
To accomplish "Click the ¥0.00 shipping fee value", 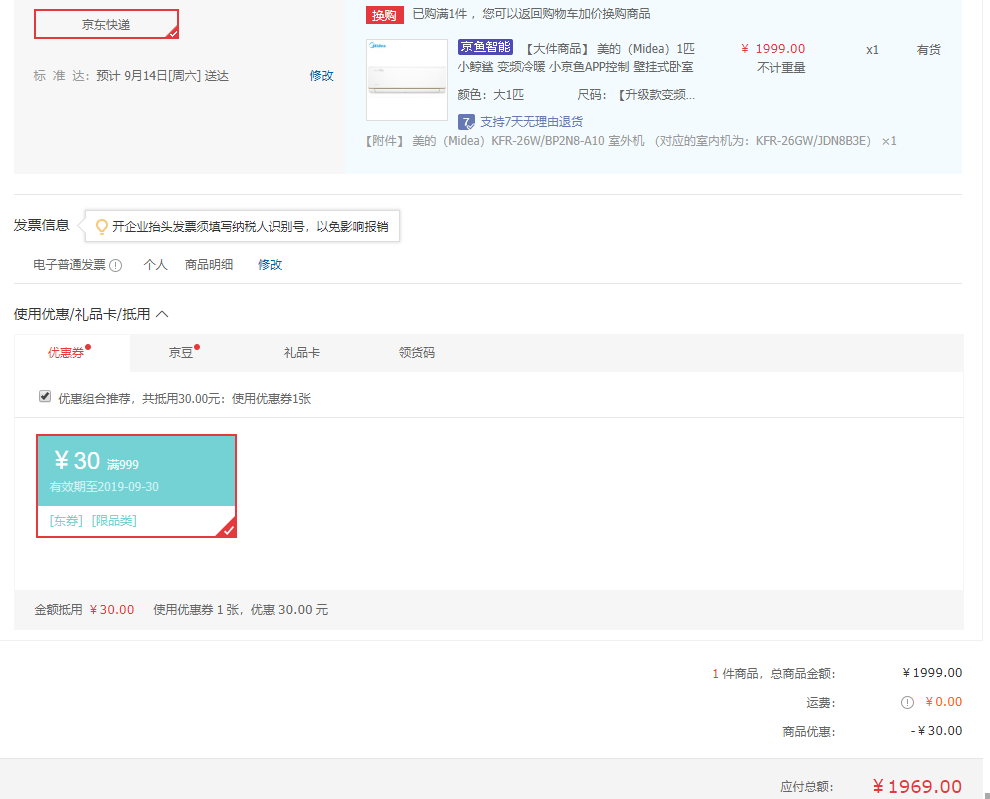I will click(944, 702).
